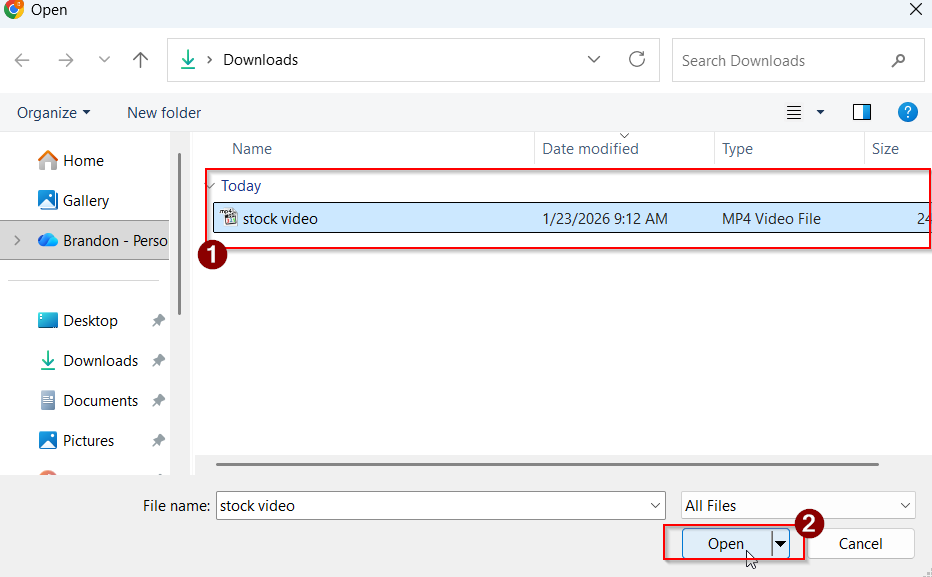This screenshot has height=577, width=932.
Task: Go up one folder level
Action: [x=140, y=60]
